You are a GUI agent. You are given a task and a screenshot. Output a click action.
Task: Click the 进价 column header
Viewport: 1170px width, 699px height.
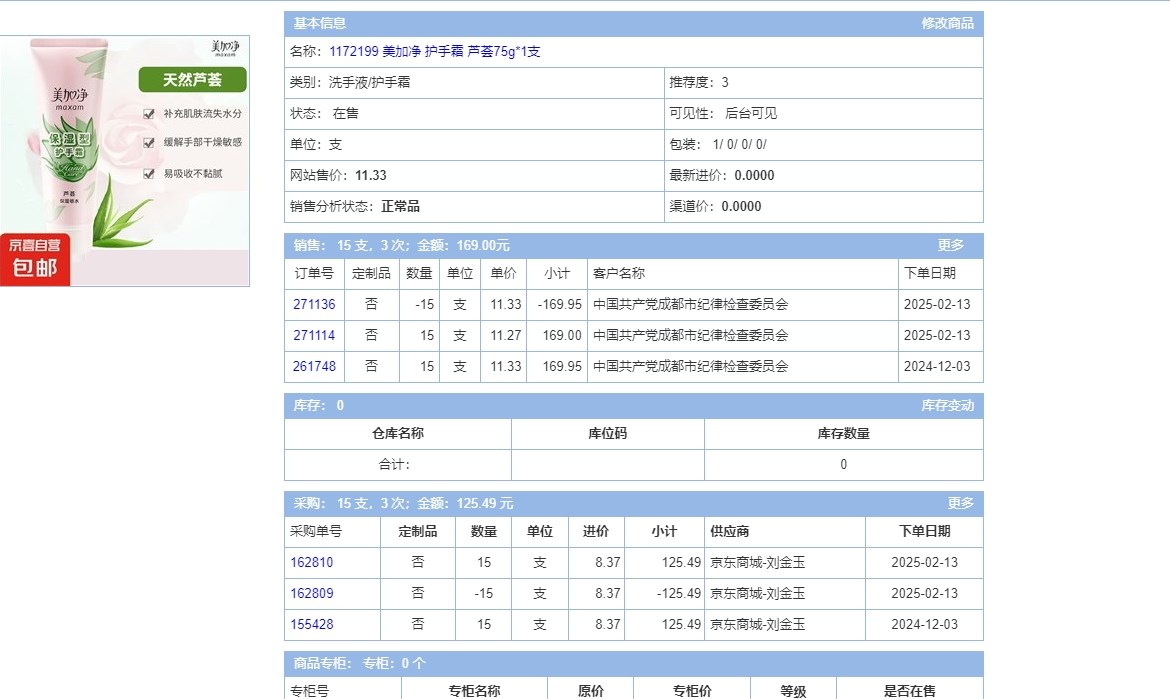595,532
